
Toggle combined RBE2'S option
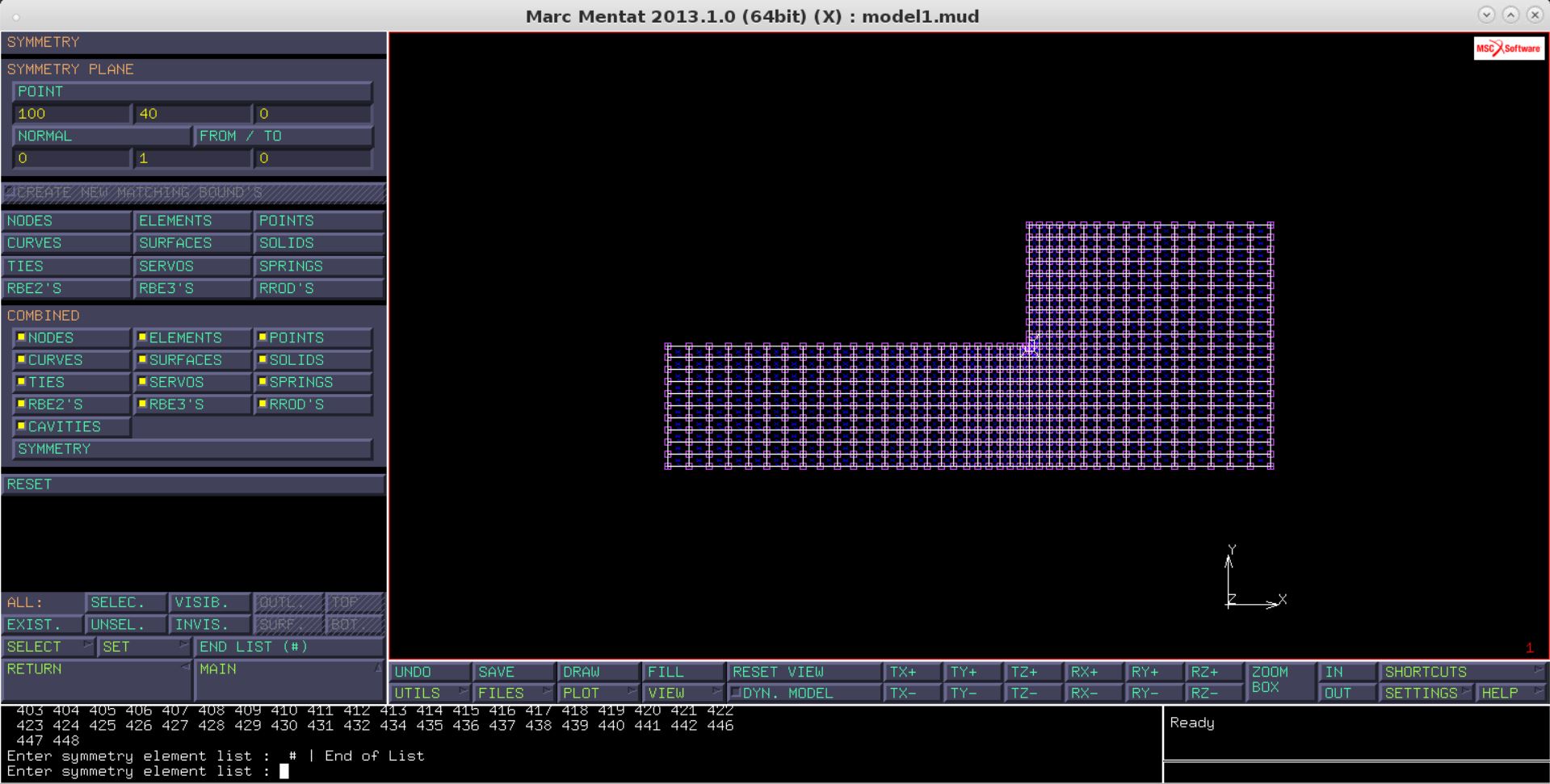click(71, 405)
